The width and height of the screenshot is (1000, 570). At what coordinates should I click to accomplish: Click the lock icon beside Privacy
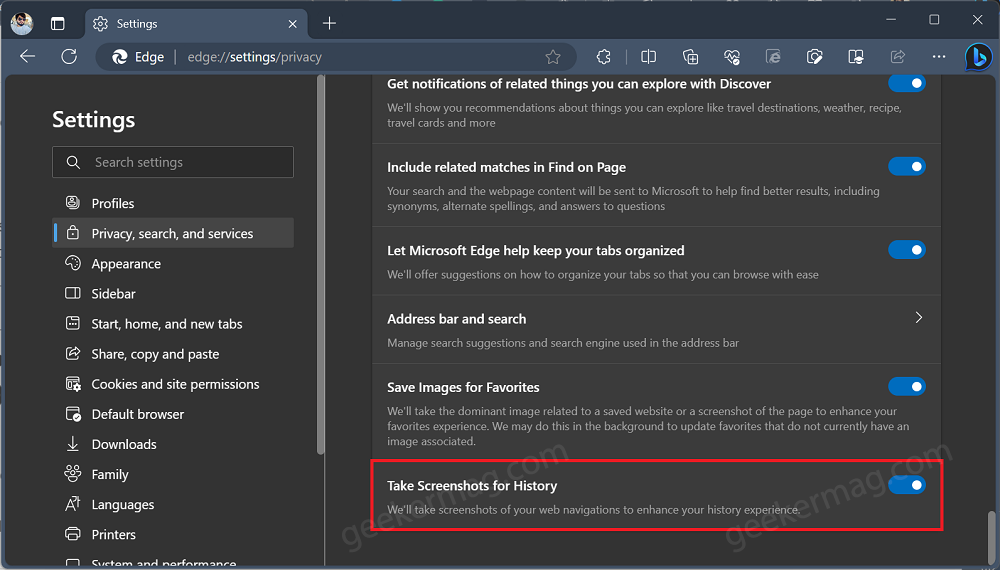(x=73, y=233)
